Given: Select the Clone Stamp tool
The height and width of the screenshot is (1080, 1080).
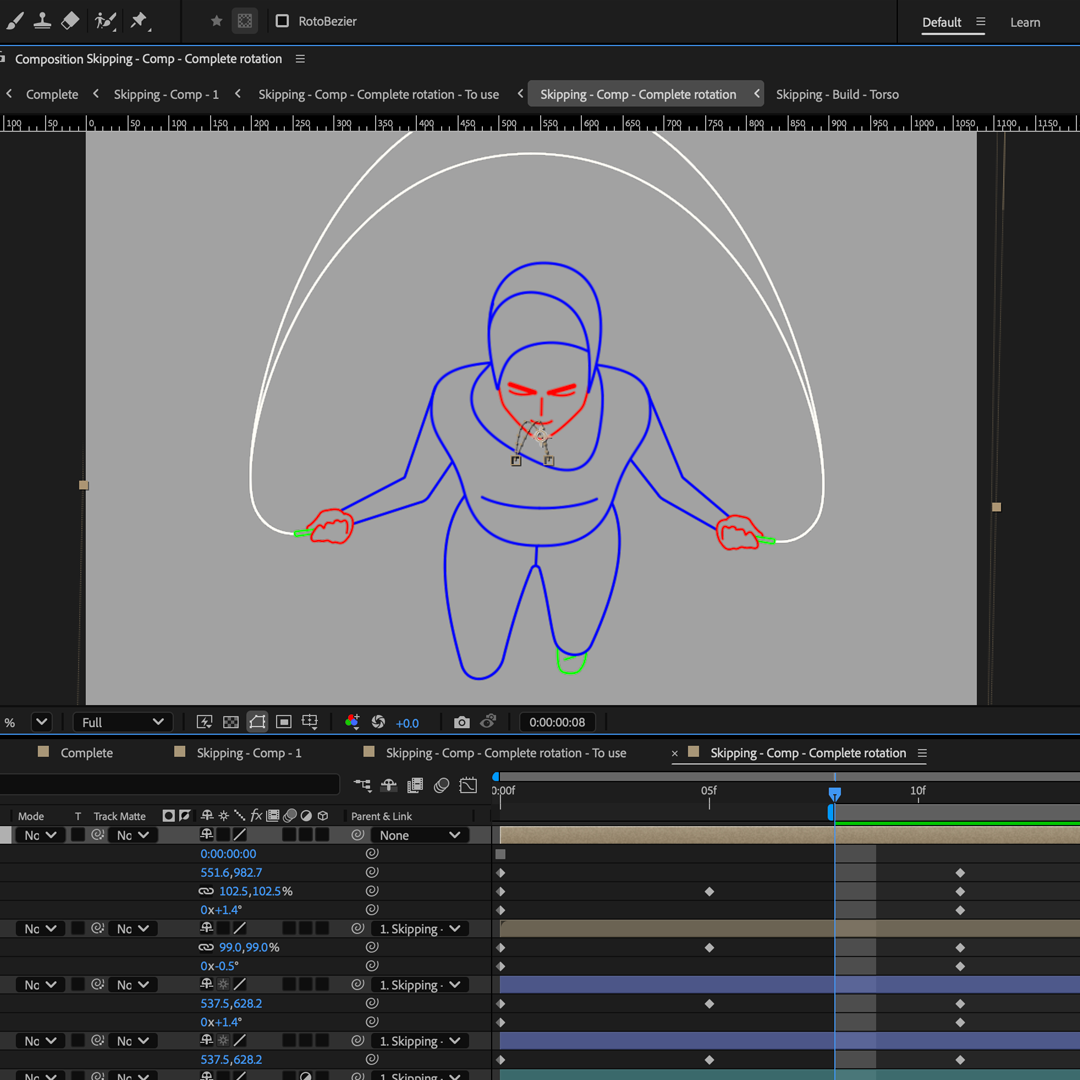Looking at the screenshot, I should pyautogui.click(x=42, y=21).
